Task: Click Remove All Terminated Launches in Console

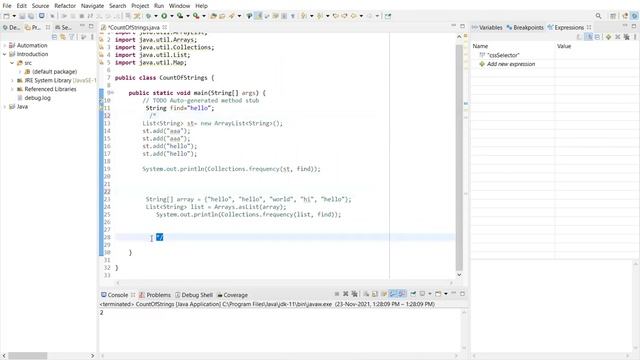Action: pyautogui.click(x=355, y=294)
